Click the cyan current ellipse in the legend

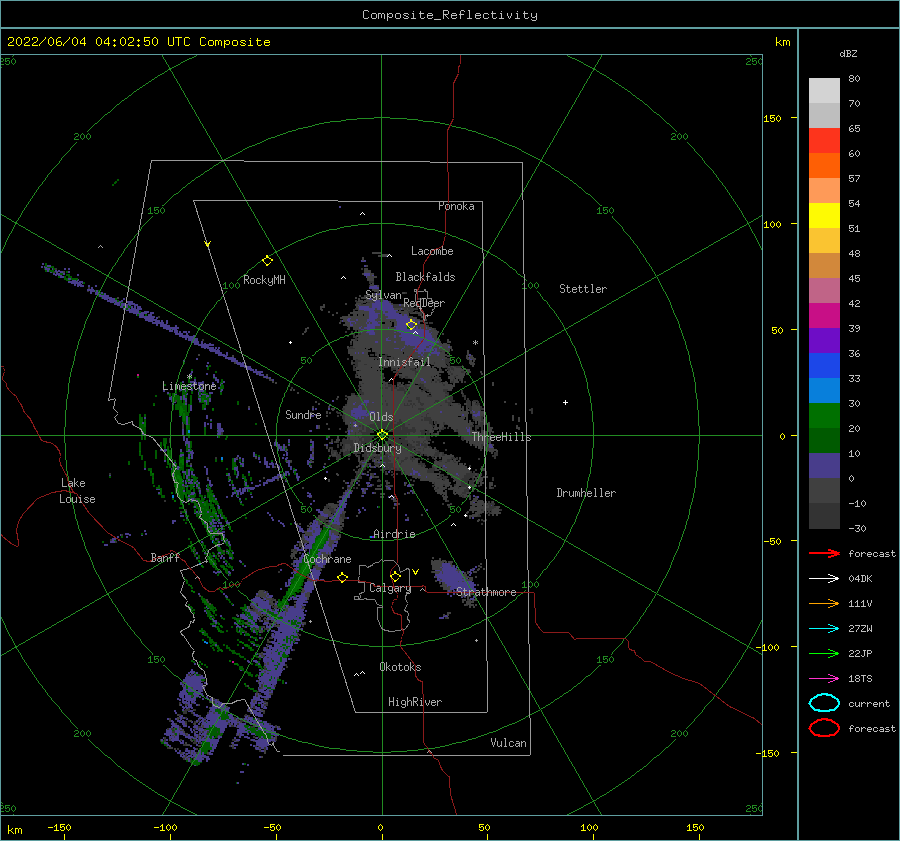[x=824, y=703]
